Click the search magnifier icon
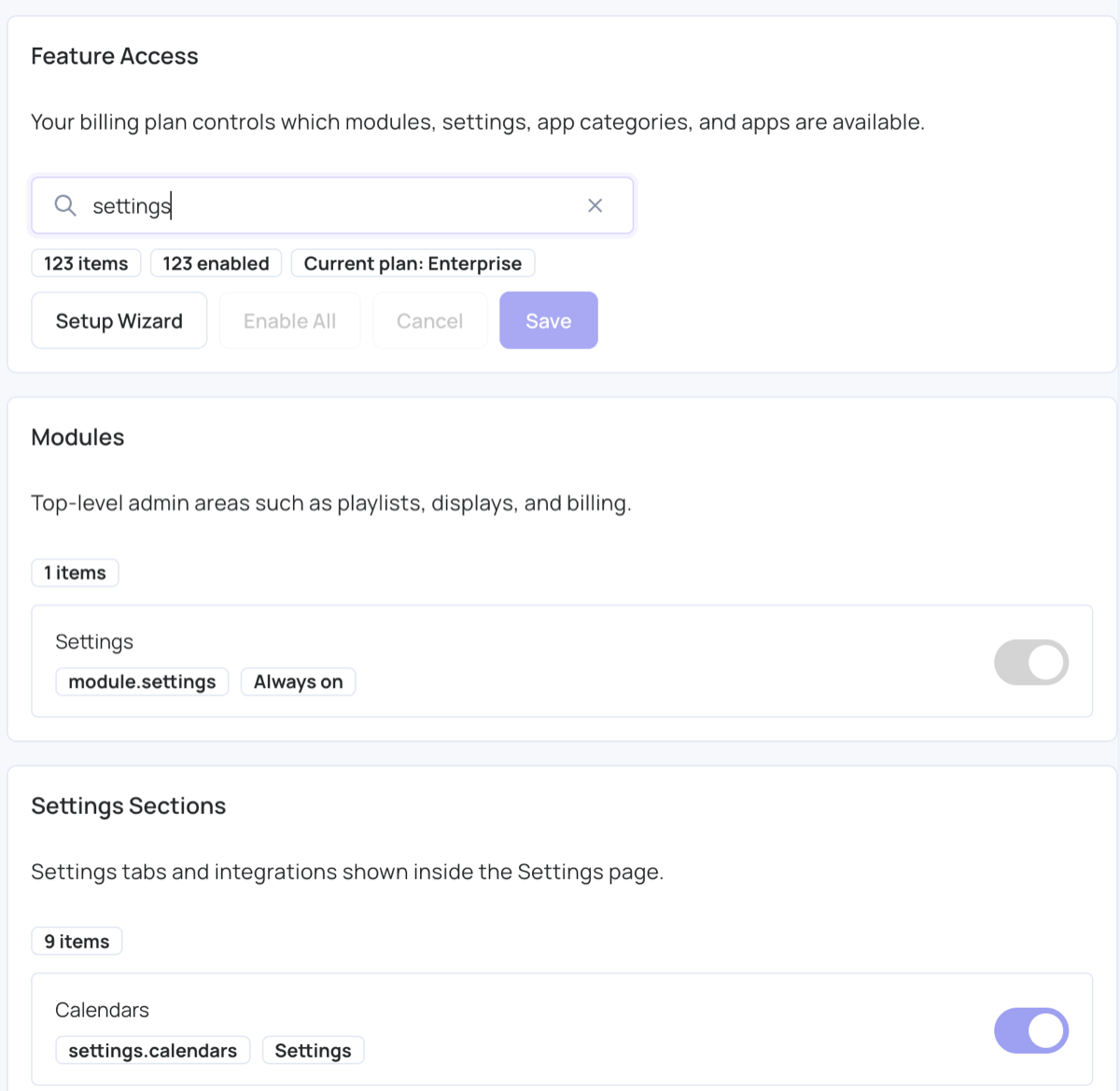Viewport: 1120px width, 1091px height. click(x=64, y=205)
